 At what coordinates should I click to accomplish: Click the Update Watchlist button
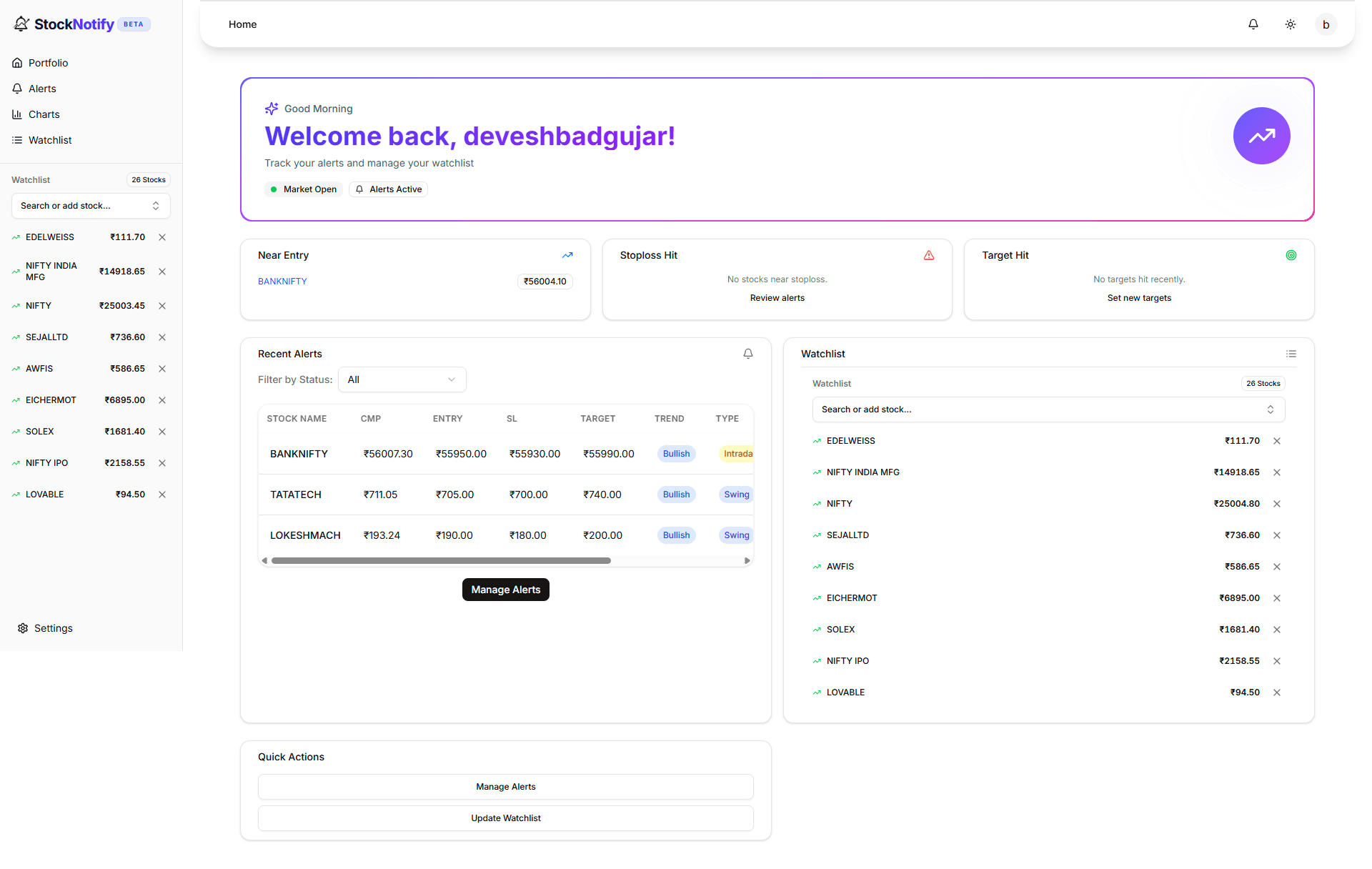(505, 818)
